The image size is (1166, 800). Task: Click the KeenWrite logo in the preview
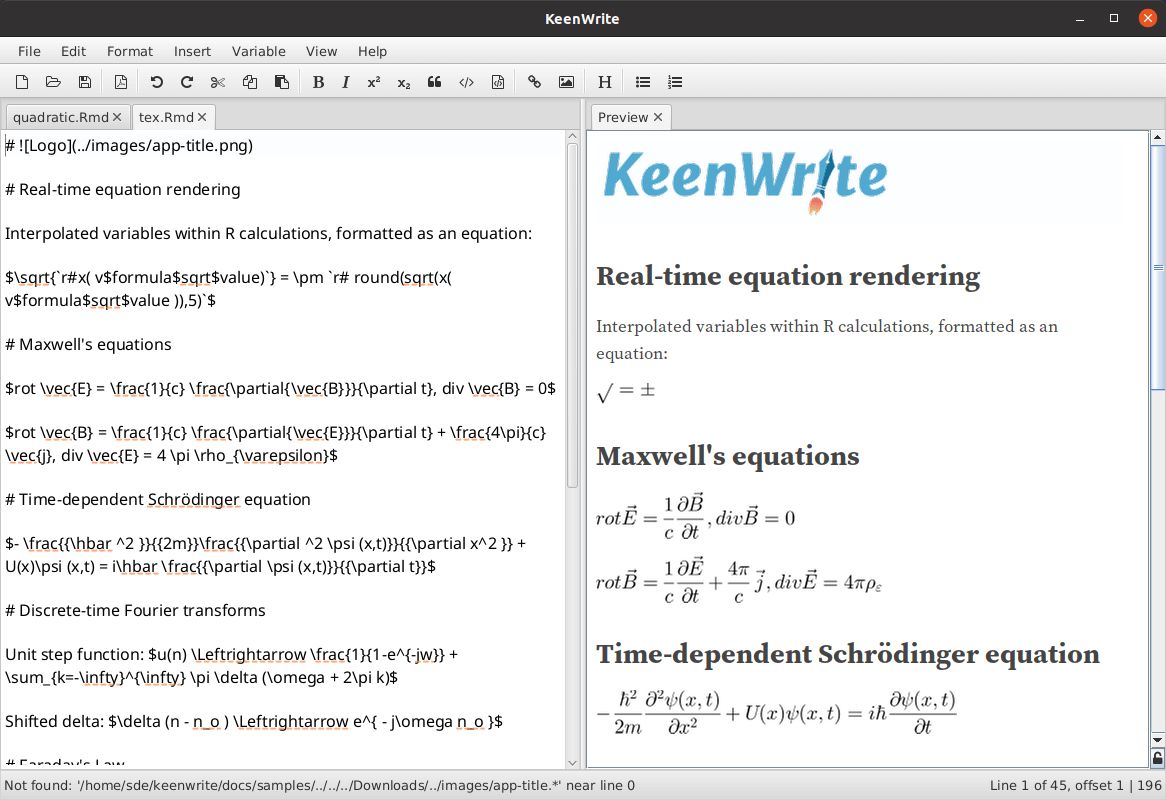(x=745, y=181)
